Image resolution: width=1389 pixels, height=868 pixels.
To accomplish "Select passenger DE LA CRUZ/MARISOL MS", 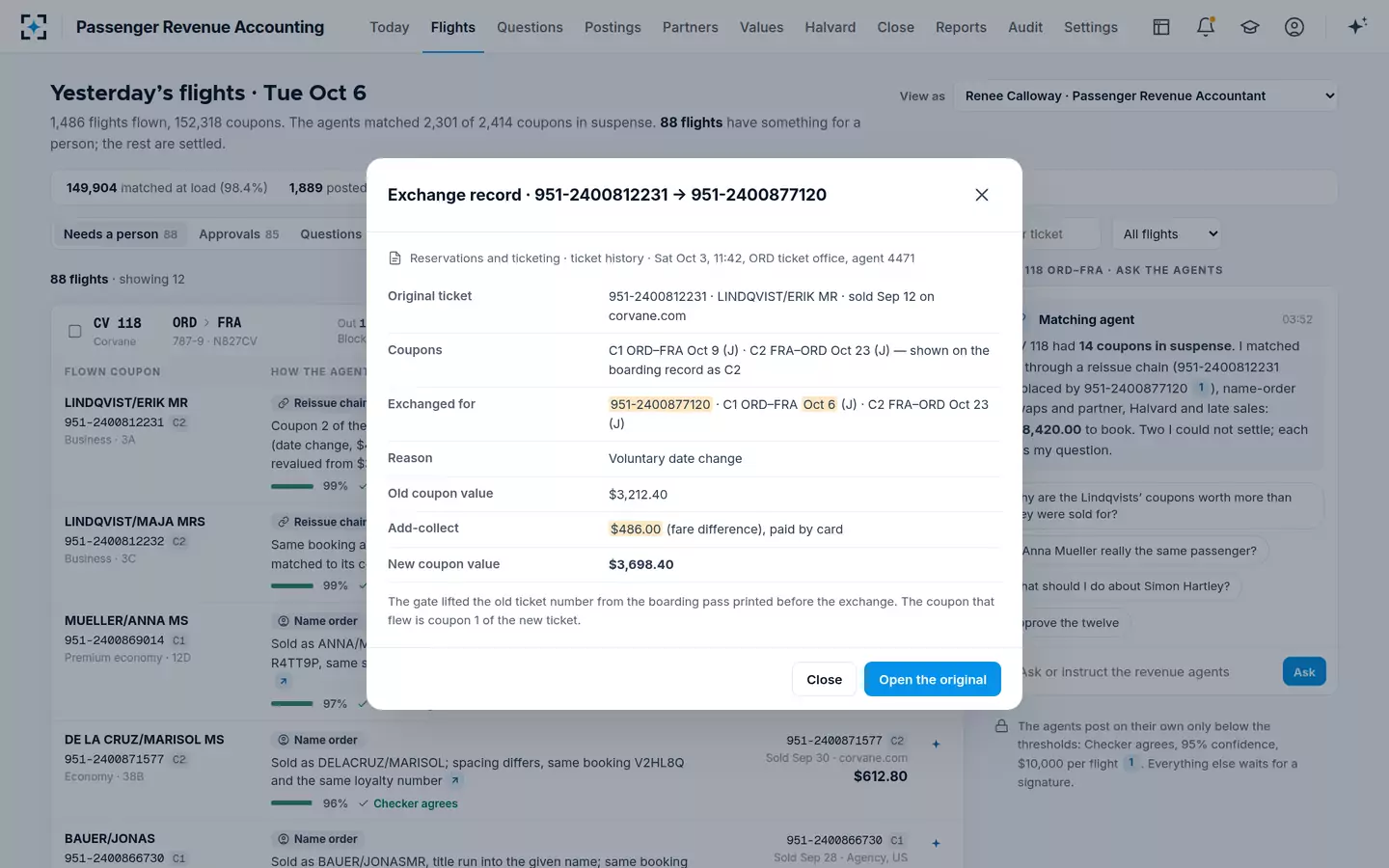I will (x=145, y=740).
